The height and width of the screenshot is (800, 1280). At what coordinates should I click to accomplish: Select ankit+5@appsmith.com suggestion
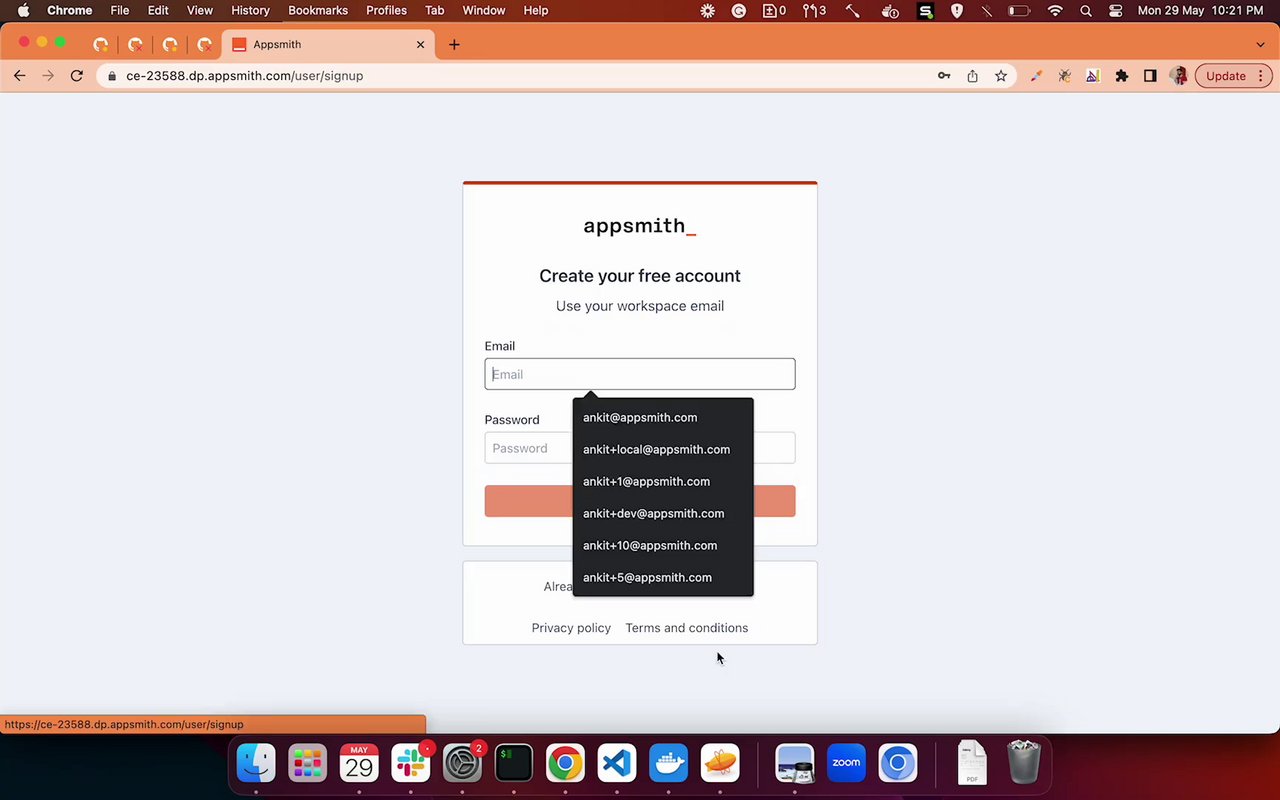663,578
